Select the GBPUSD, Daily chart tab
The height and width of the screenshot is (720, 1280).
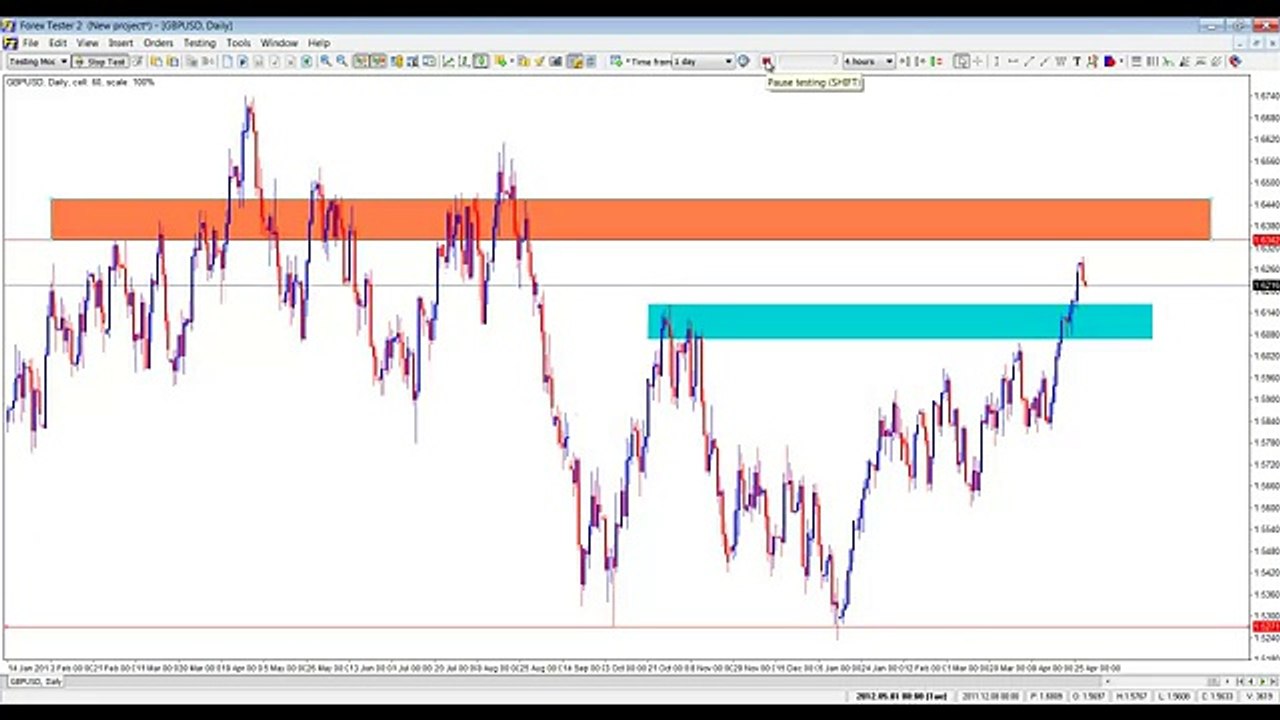tap(36, 681)
